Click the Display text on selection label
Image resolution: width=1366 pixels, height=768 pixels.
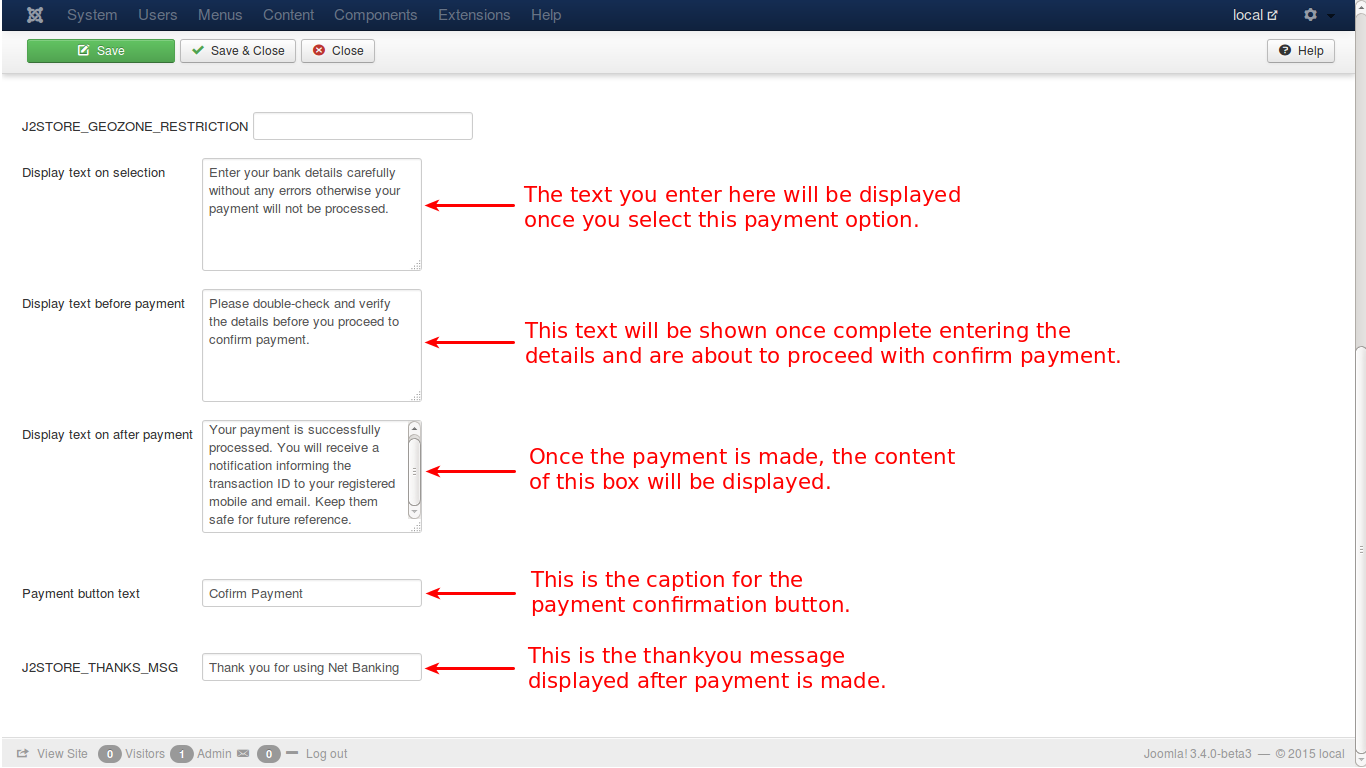tap(94, 173)
